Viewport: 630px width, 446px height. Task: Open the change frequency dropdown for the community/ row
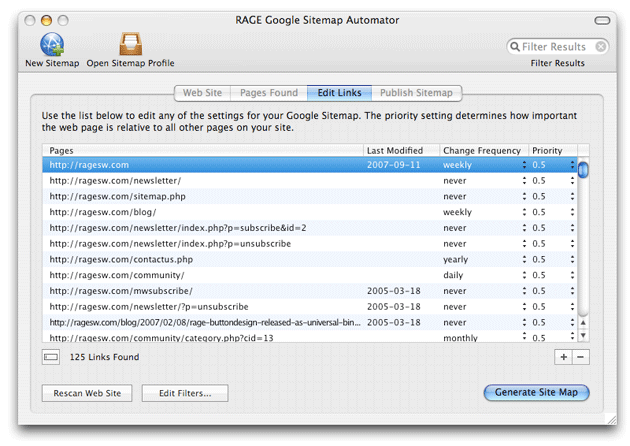coord(524,275)
